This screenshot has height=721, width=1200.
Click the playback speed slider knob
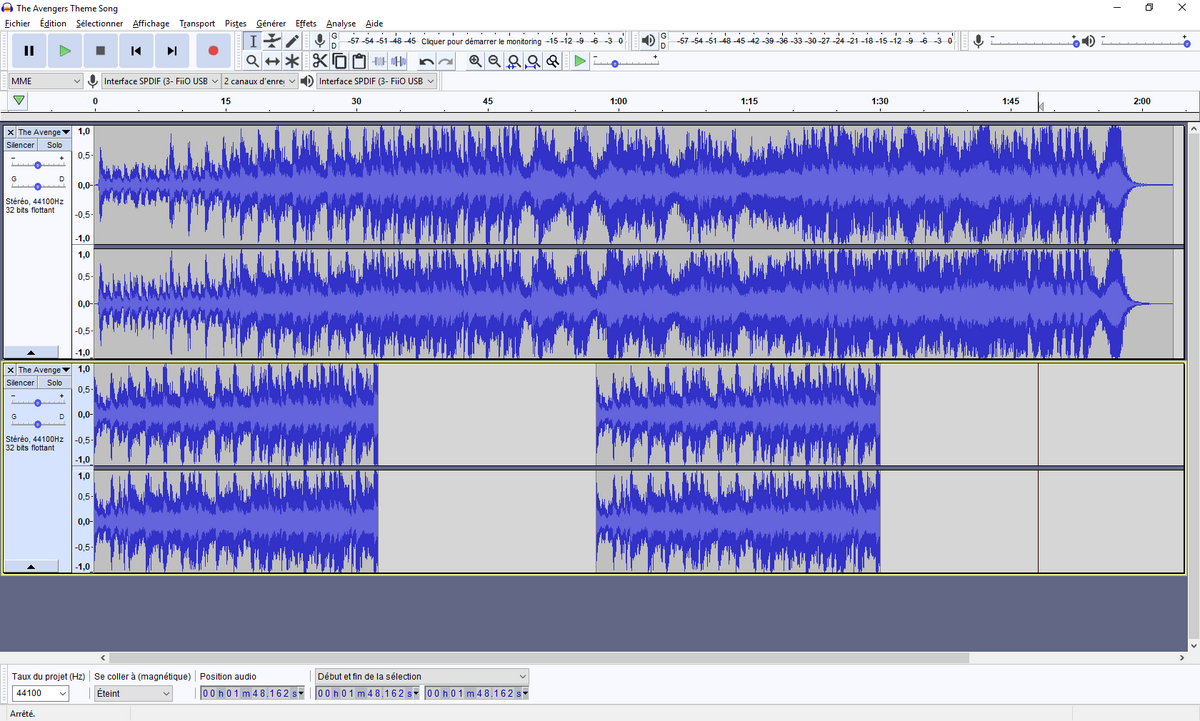tap(614, 63)
